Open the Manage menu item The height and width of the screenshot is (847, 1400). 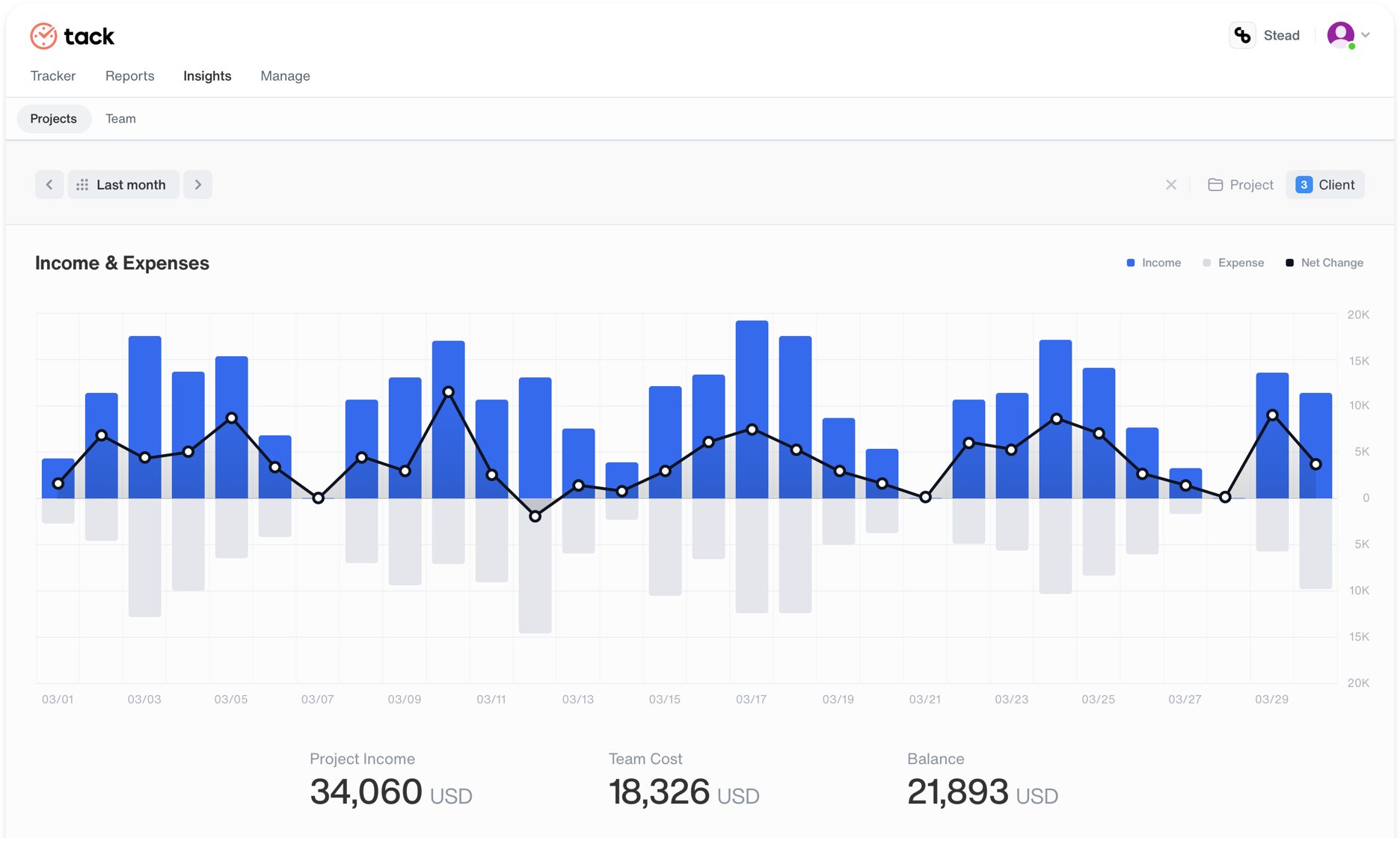(285, 76)
